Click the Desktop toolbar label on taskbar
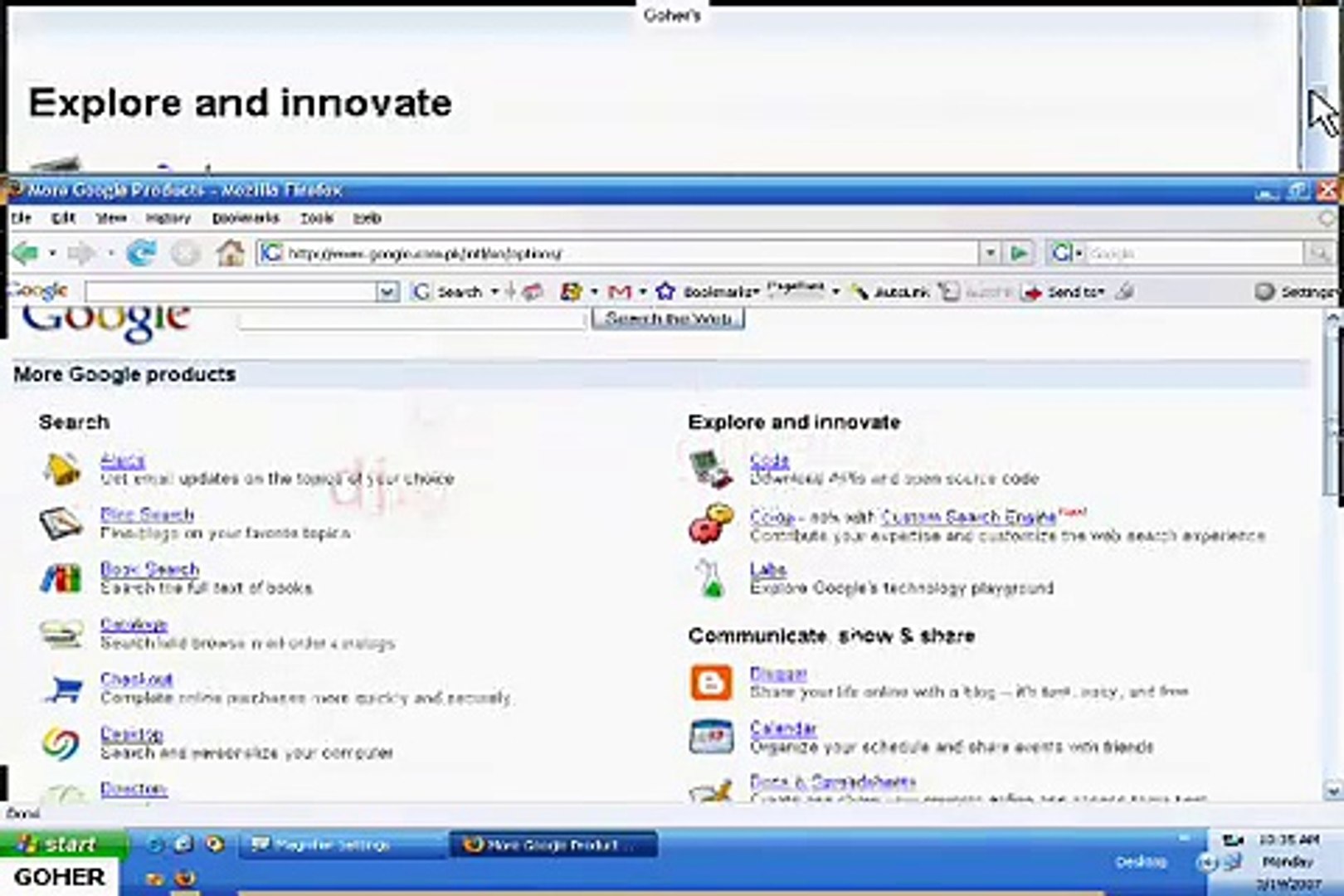The image size is (1344, 896). (1141, 862)
